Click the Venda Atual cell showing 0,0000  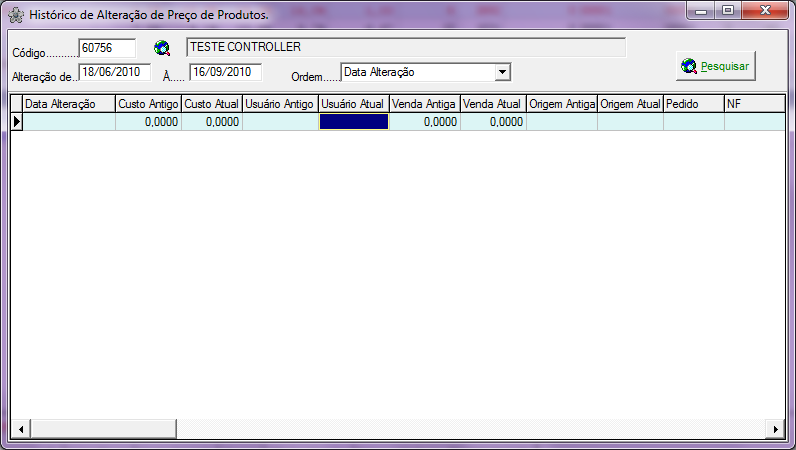493,122
